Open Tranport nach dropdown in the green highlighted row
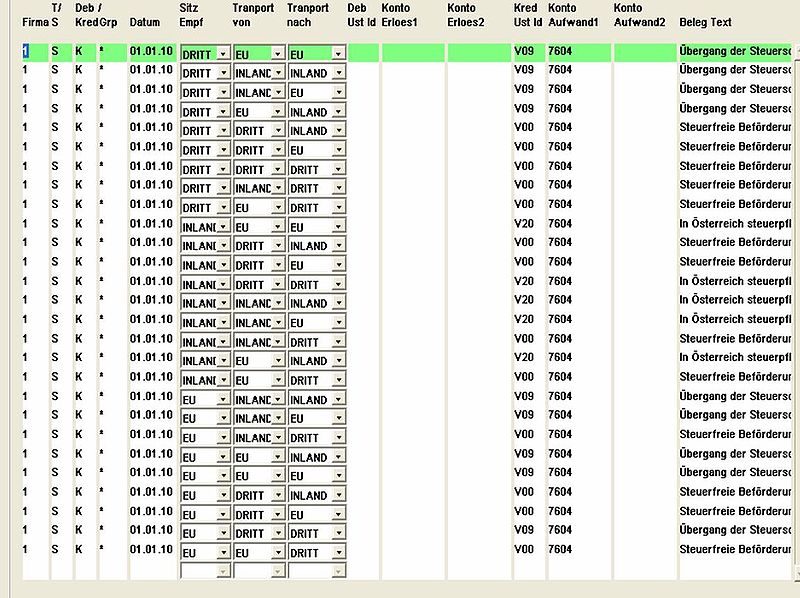800x598 pixels. click(x=339, y=54)
